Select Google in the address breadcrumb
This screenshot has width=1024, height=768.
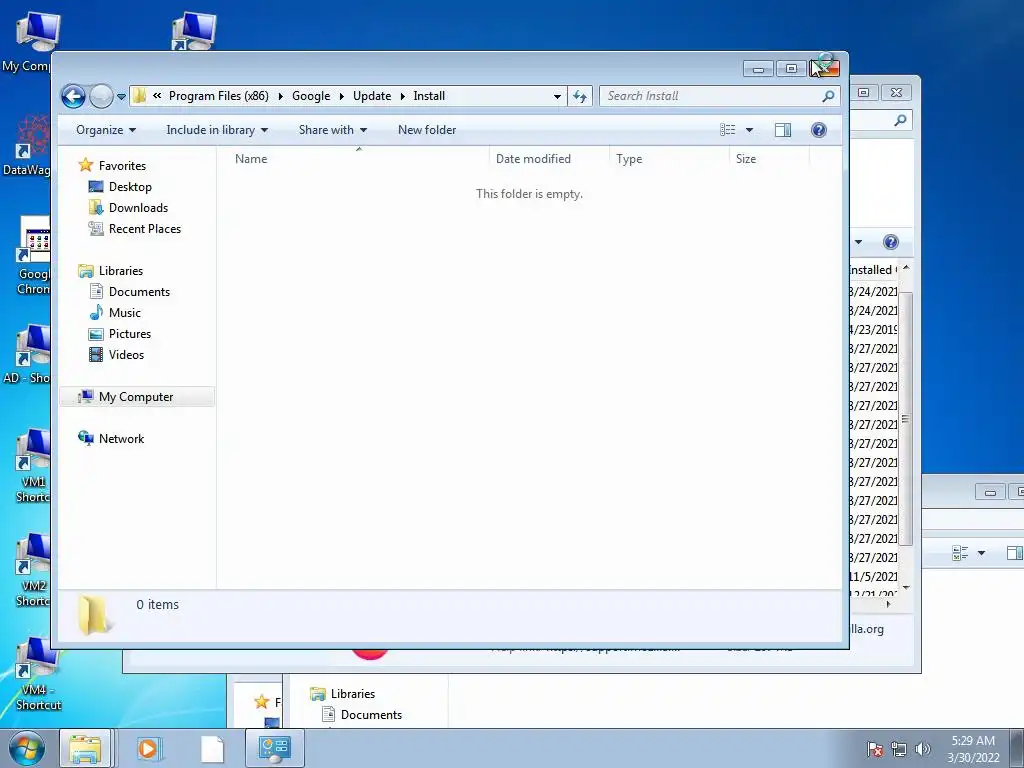tap(311, 96)
